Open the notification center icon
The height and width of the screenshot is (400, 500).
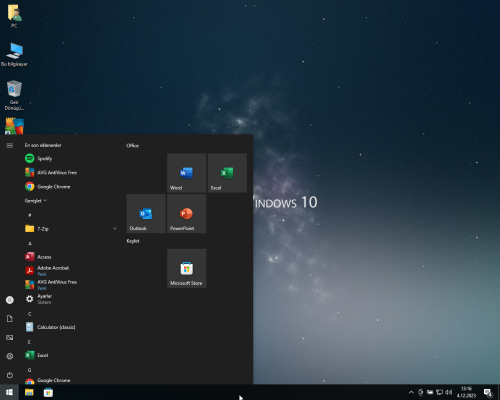(488, 392)
